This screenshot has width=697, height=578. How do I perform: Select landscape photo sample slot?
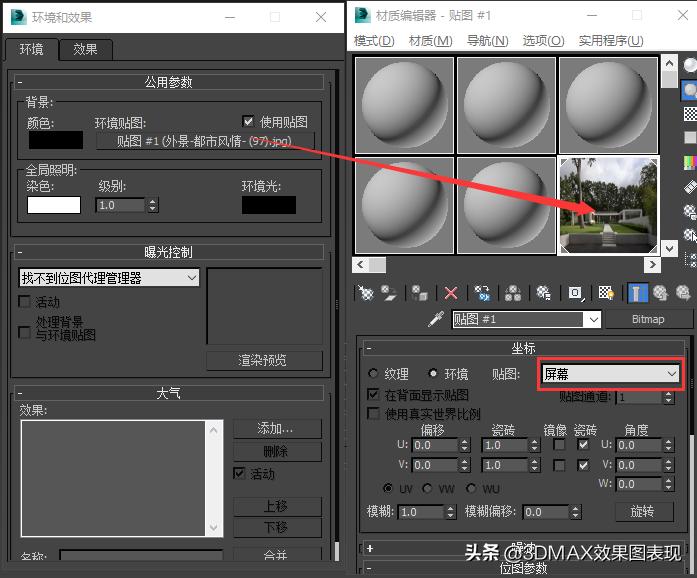click(608, 205)
